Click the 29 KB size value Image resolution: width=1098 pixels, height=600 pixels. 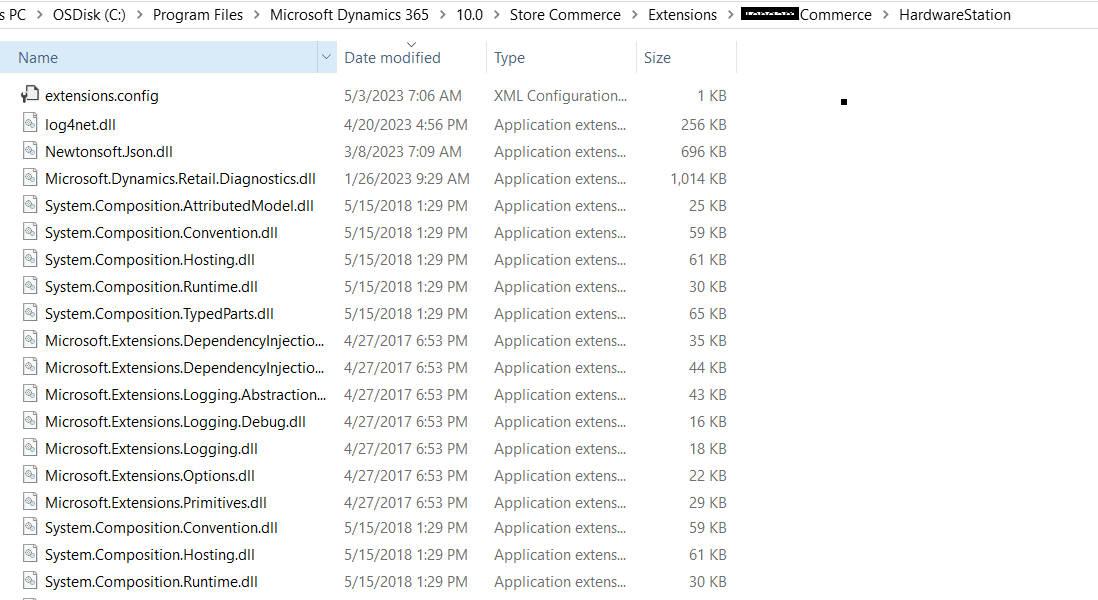click(x=707, y=503)
